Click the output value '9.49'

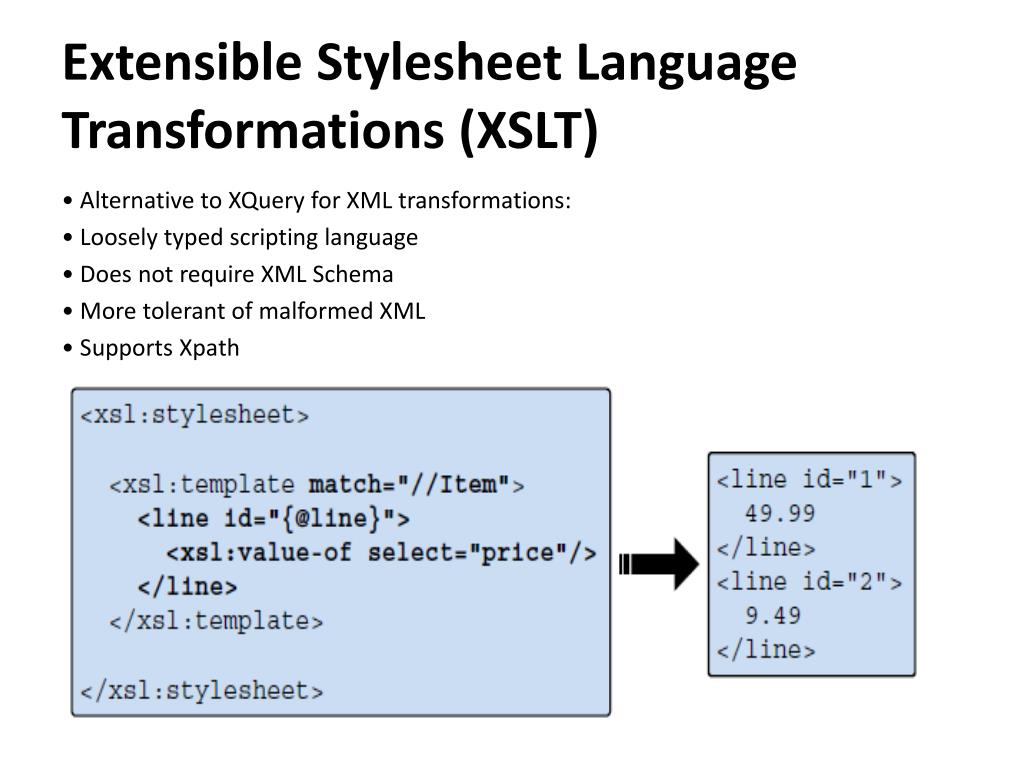tap(773, 615)
